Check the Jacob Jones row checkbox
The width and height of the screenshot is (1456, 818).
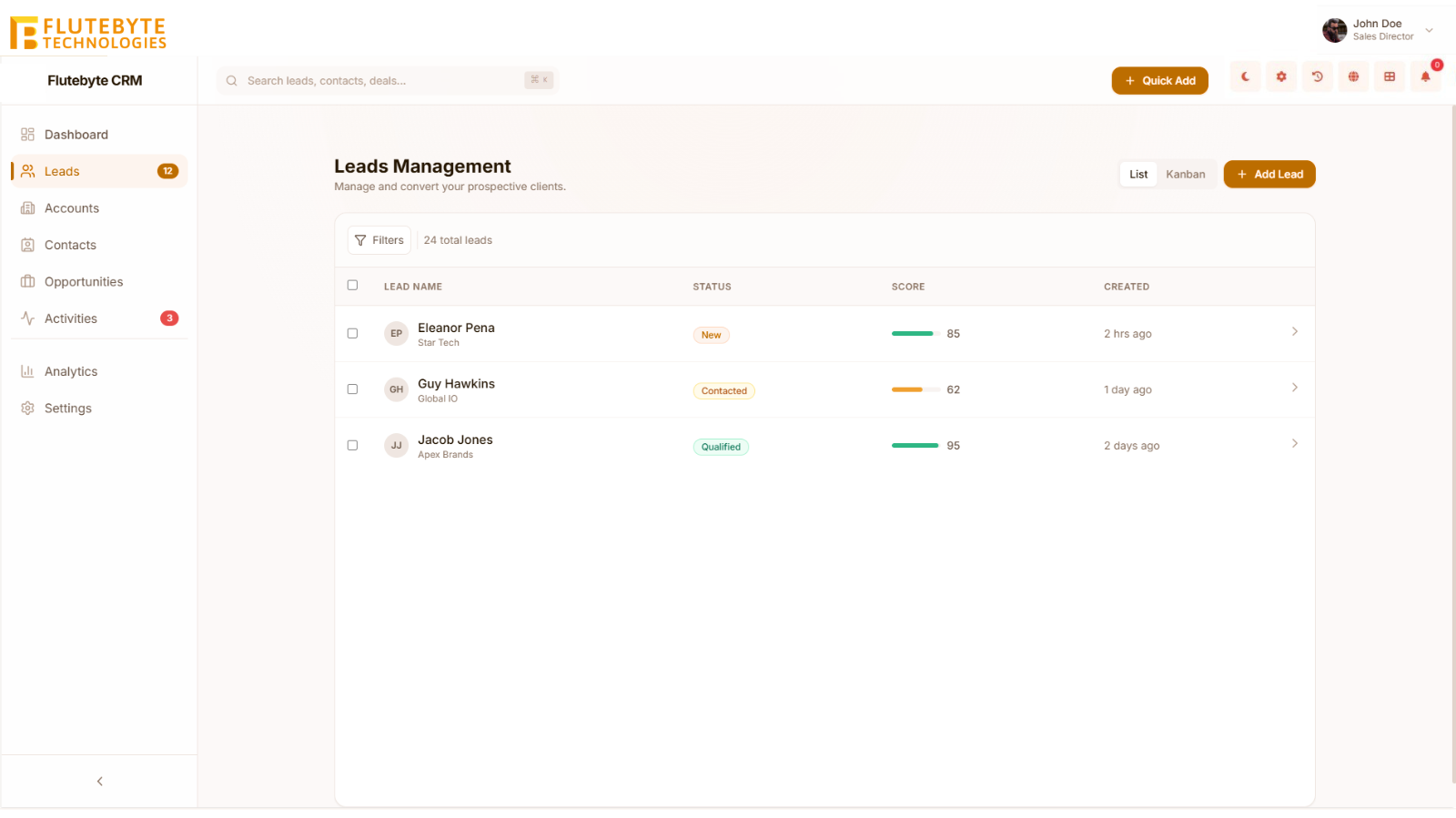click(353, 446)
